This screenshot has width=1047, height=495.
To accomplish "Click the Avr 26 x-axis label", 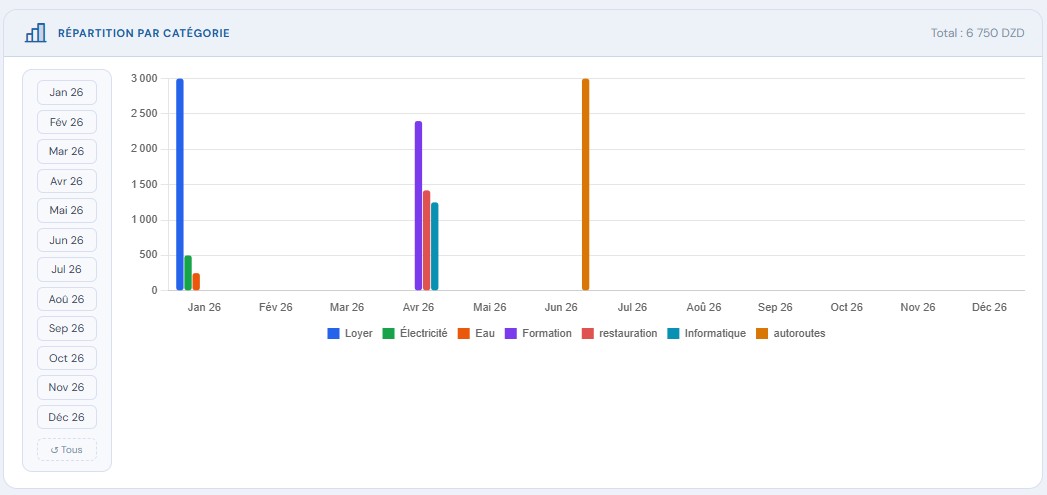I will coord(419,307).
